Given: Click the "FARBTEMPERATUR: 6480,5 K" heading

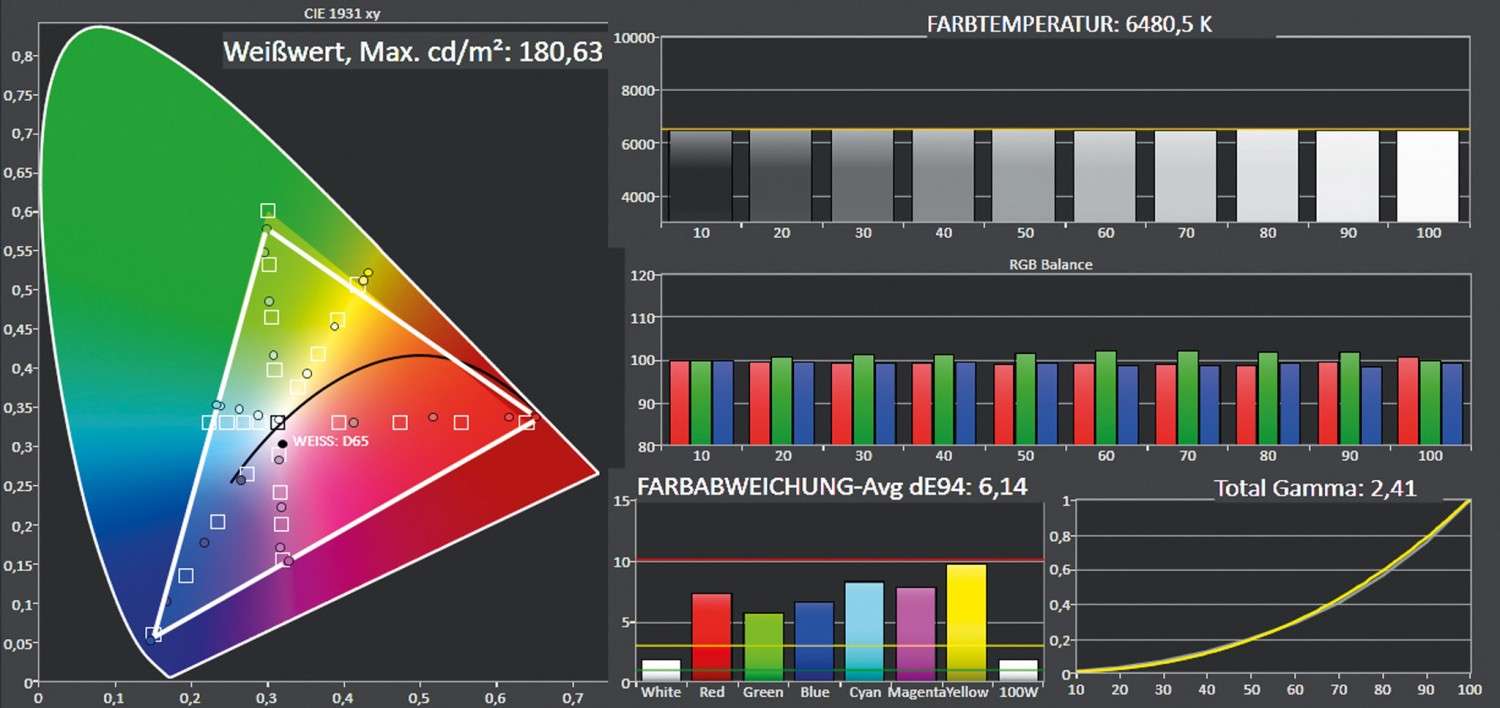Looking at the screenshot, I should click(x=1069, y=24).
